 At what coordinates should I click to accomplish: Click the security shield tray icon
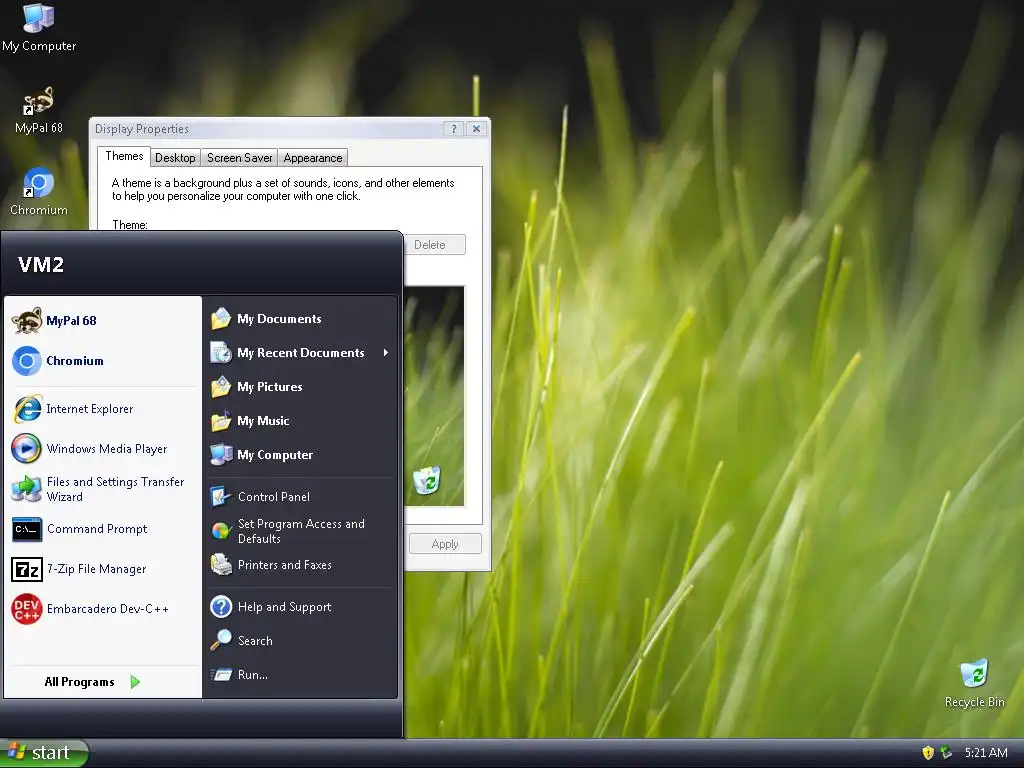click(x=927, y=753)
